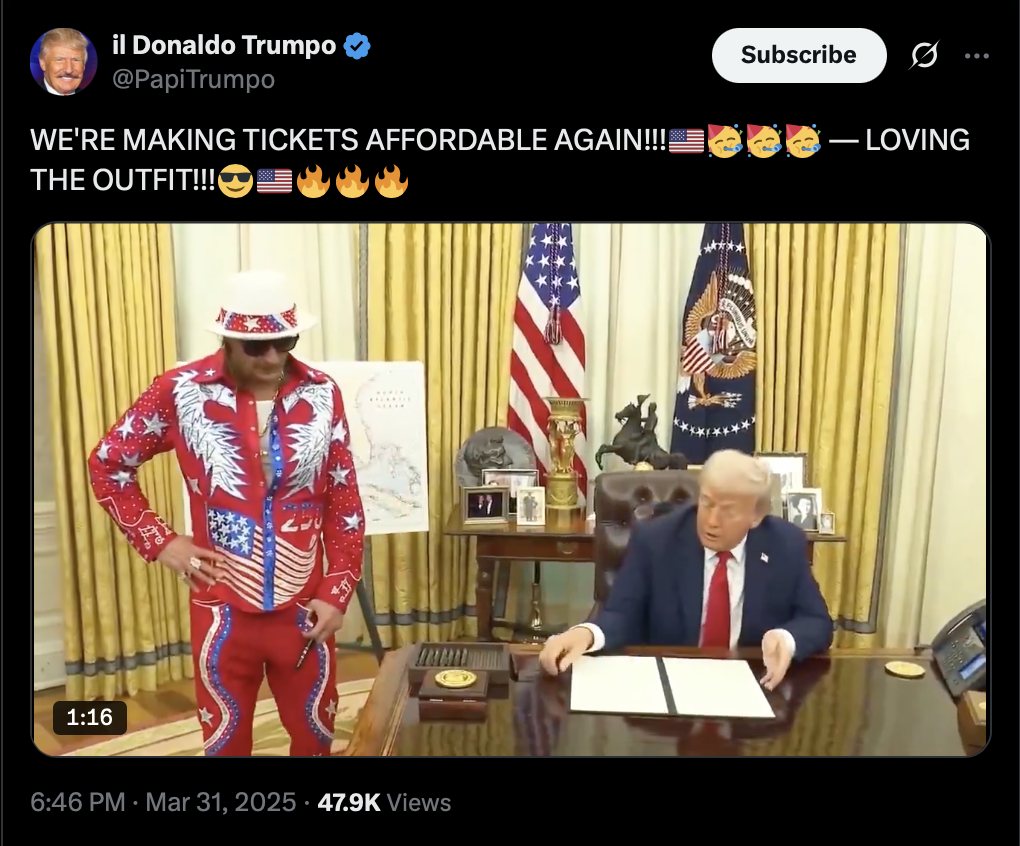1020x846 pixels.
Task: Click the Subscribe button
Action: click(799, 55)
